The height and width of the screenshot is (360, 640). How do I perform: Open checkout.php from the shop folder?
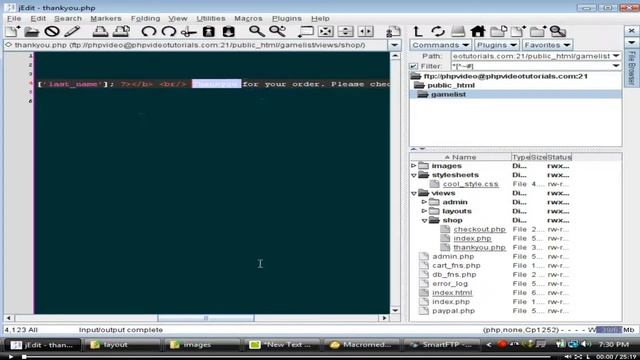pyautogui.click(x=479, y=229)
